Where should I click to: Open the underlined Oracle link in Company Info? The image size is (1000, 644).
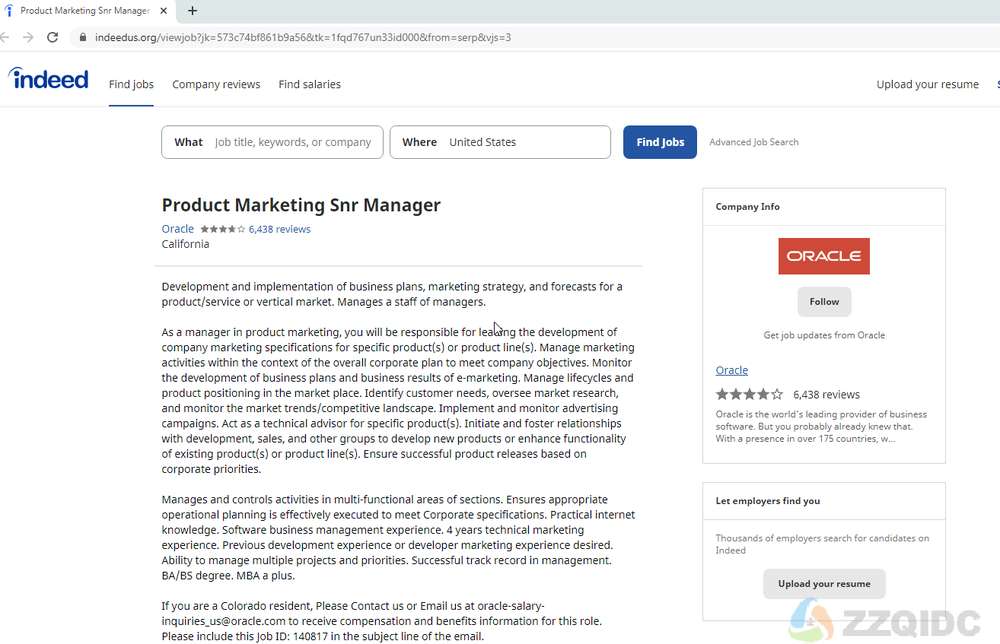tap(732, 370)
